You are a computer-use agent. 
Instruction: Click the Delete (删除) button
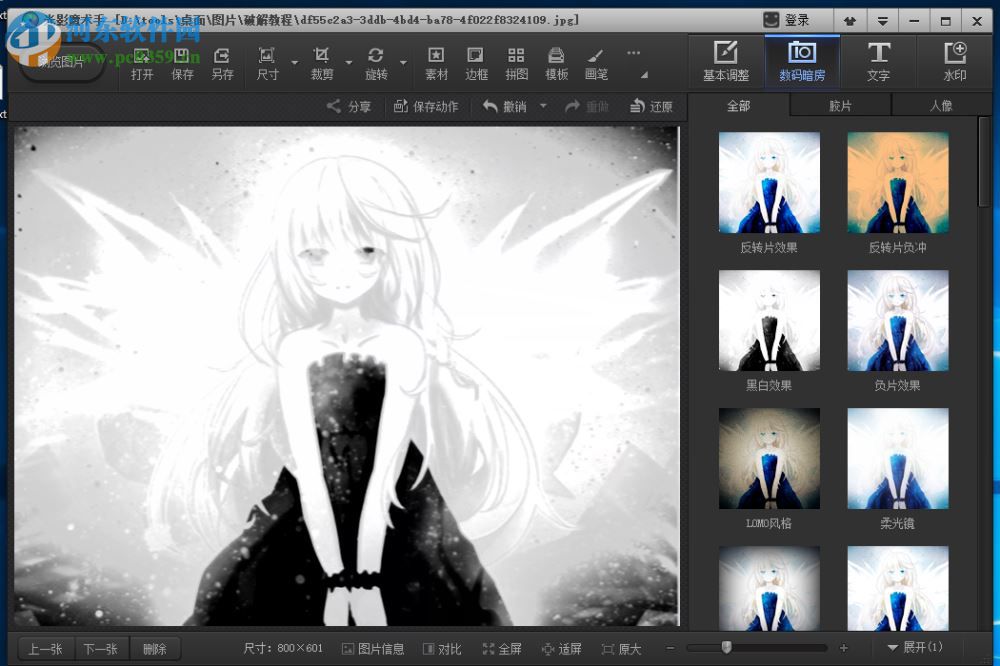click(x=155, y=648)
